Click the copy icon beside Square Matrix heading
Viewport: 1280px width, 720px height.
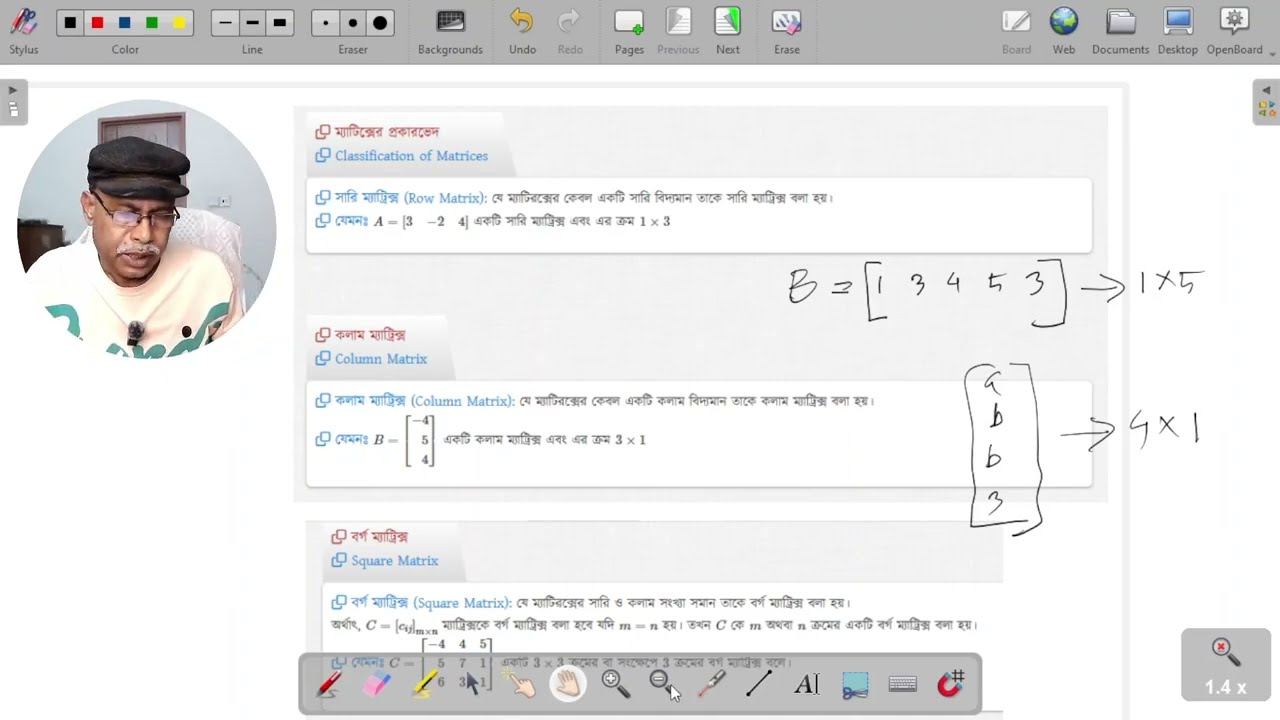(x=339, y=561)
